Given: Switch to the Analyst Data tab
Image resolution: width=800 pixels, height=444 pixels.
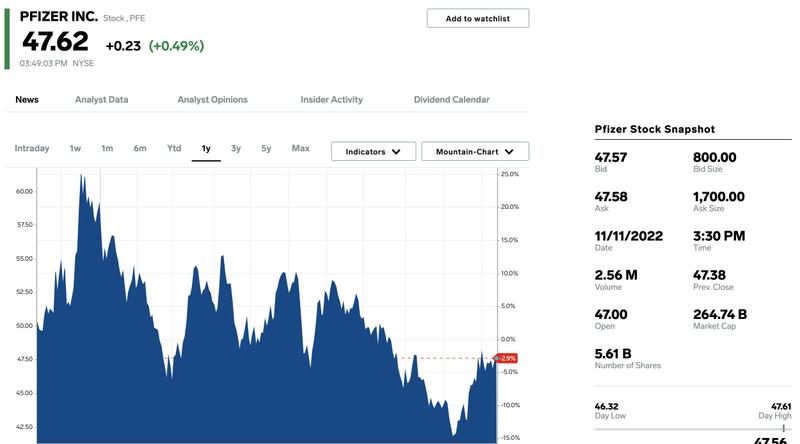Looking at the screenshot, I should point(102,100).
